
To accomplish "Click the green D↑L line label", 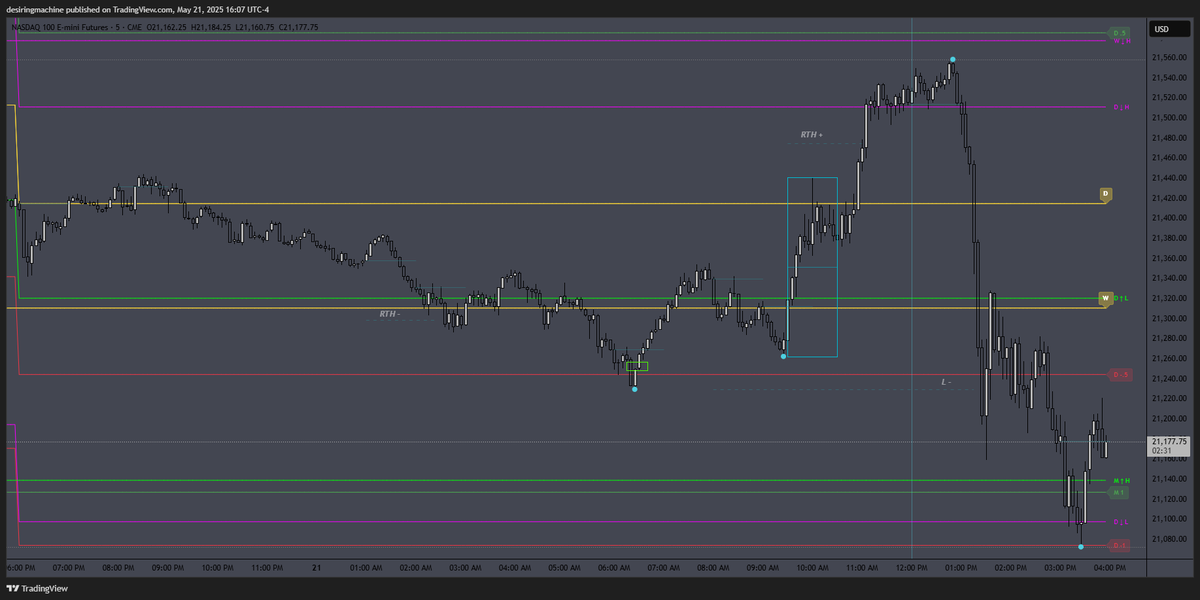I will (1122, 298).
